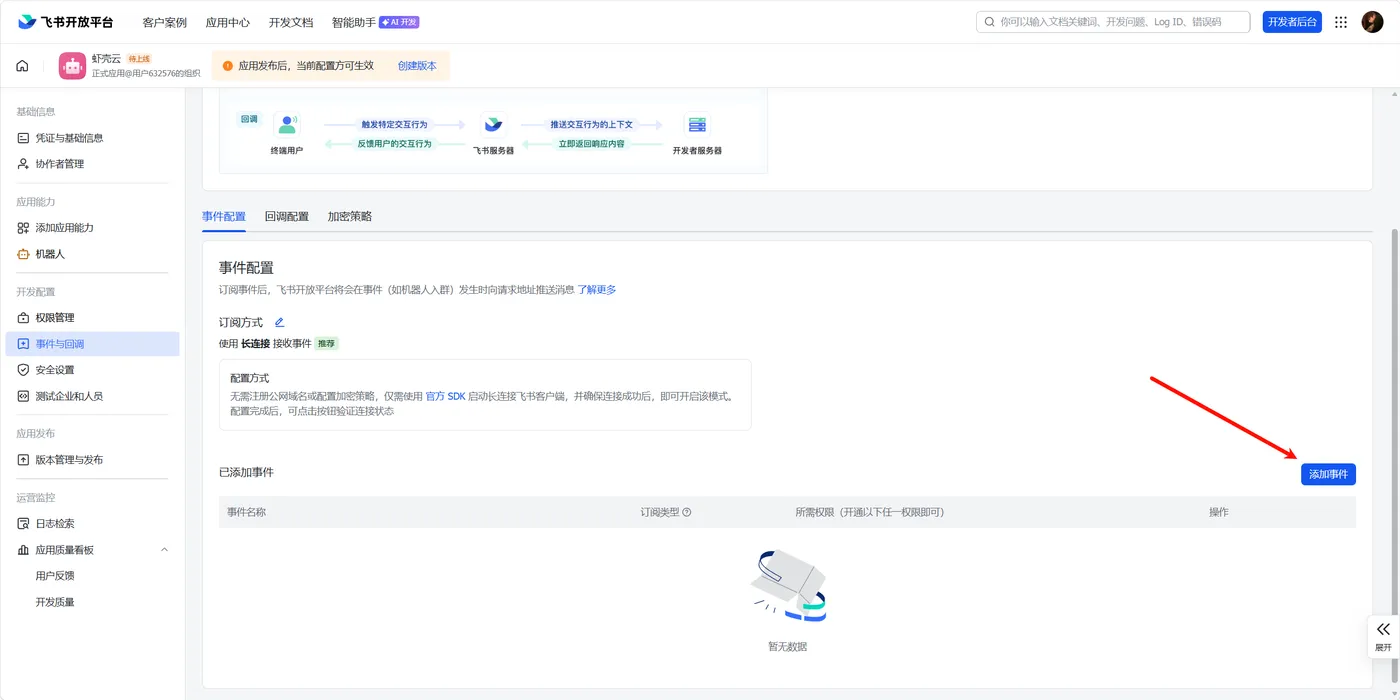Click the 操作 column header

(1219, 512)
